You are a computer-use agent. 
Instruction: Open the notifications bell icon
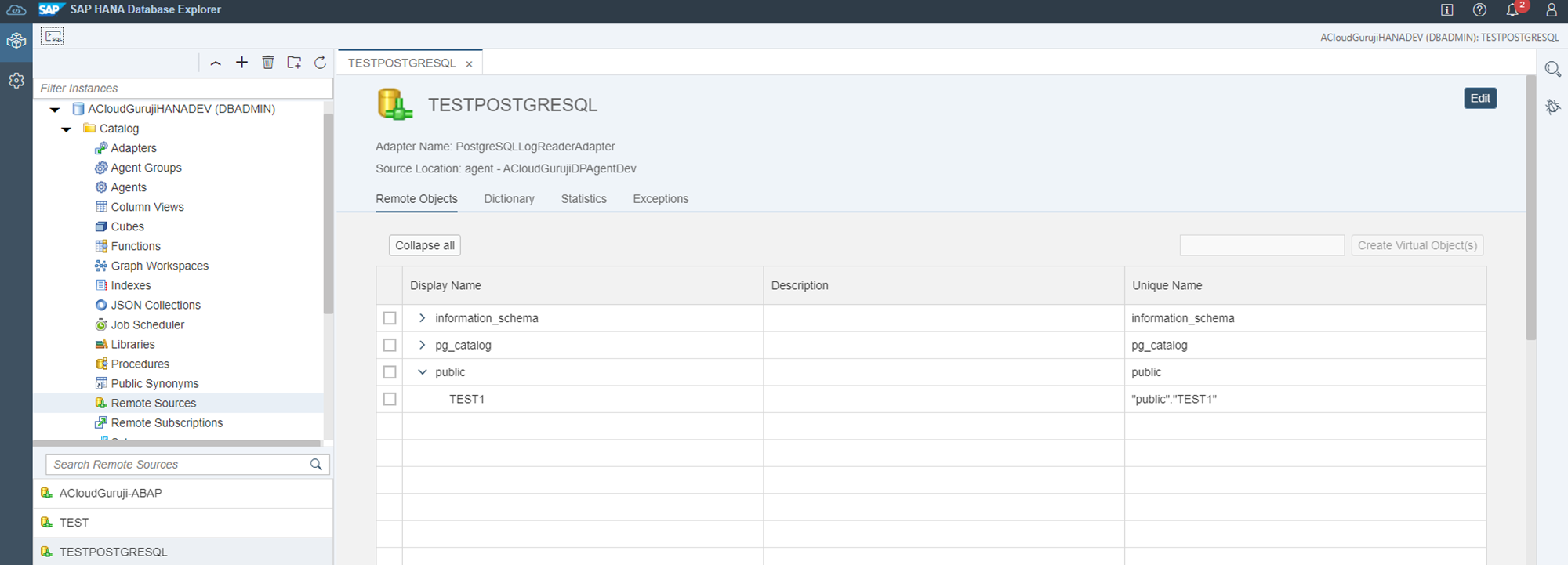[1512, 10]
